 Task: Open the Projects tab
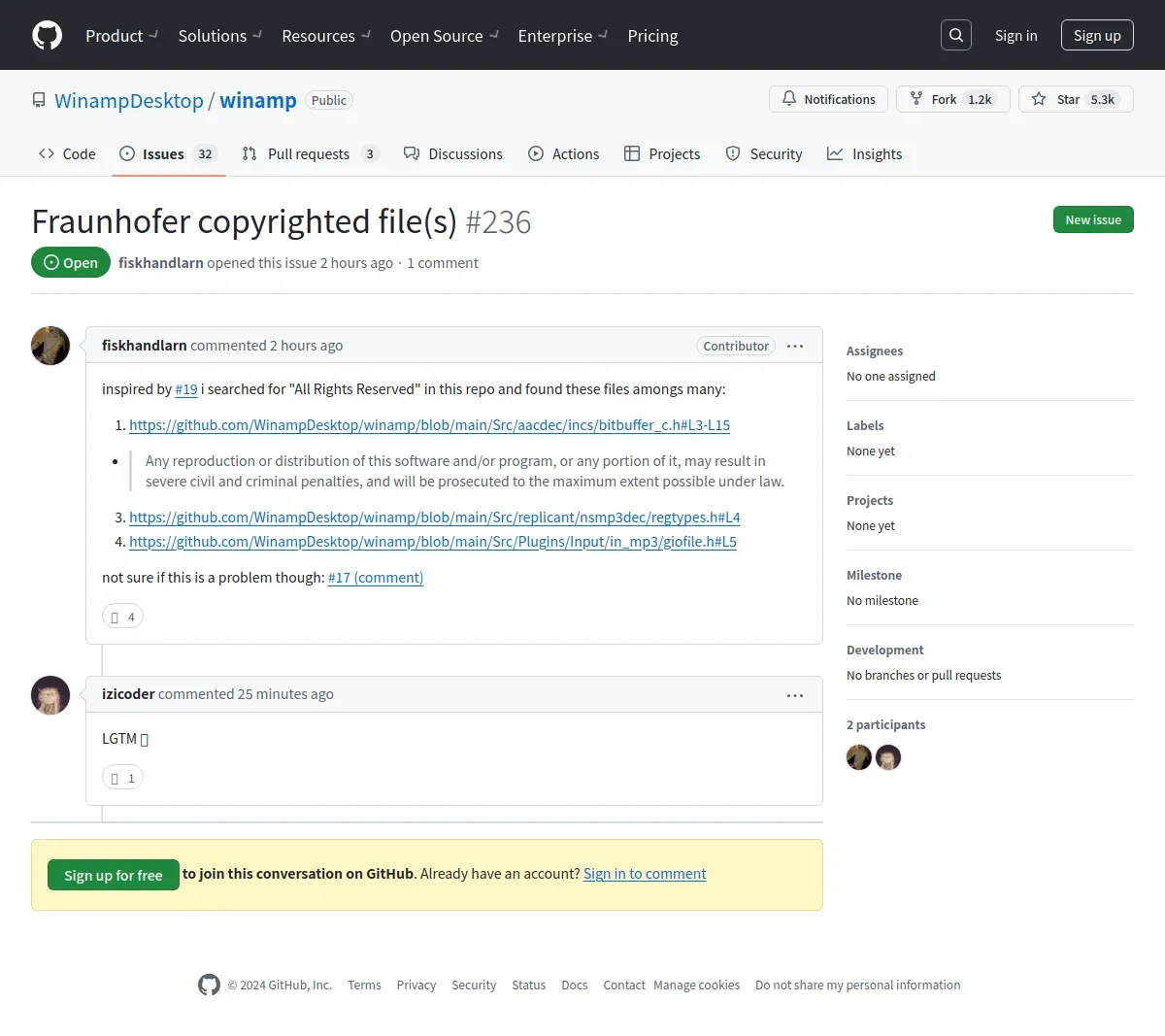click(662, 153)
